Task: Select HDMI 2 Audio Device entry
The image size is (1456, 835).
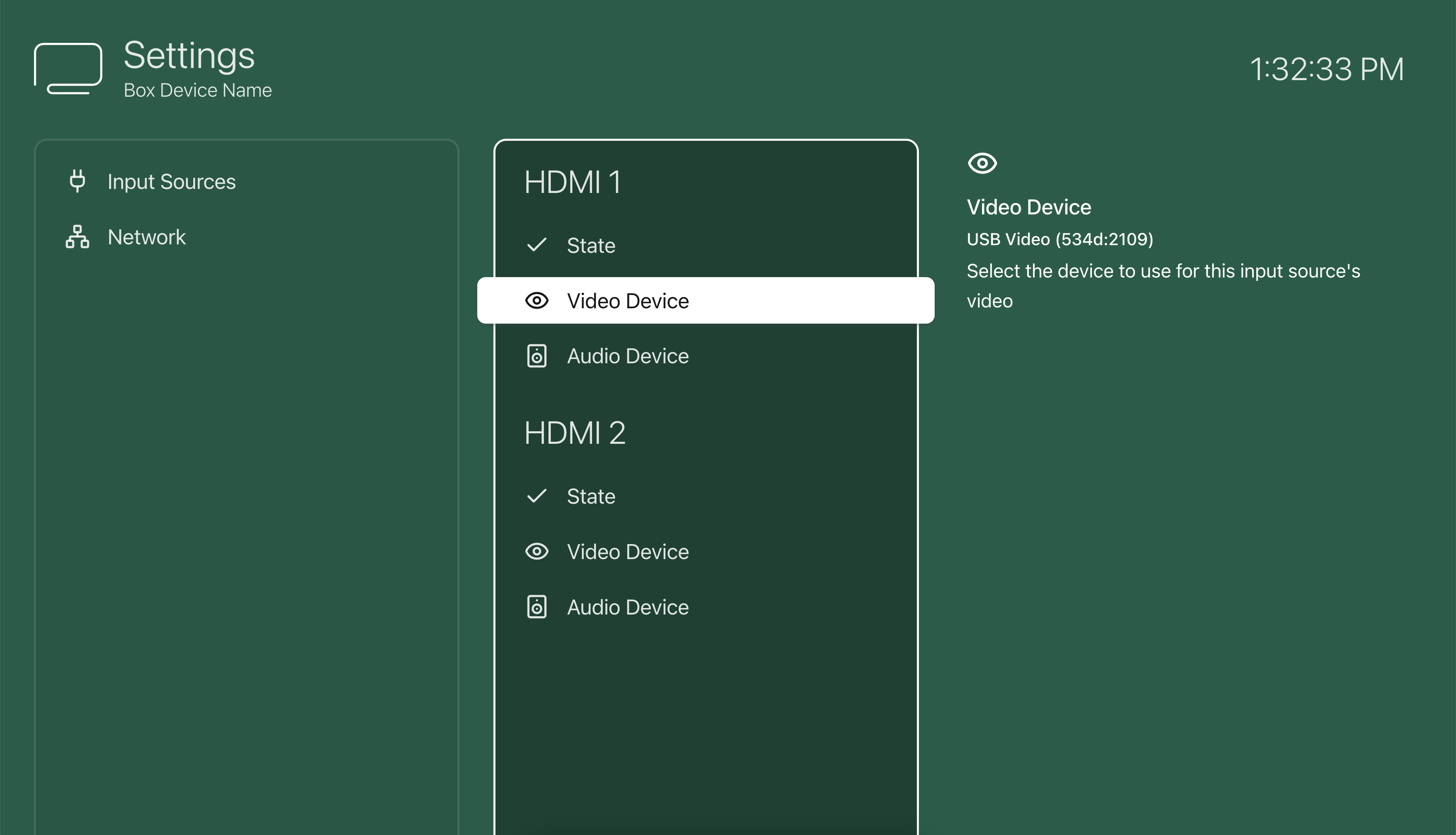Action: click(628, 607)
